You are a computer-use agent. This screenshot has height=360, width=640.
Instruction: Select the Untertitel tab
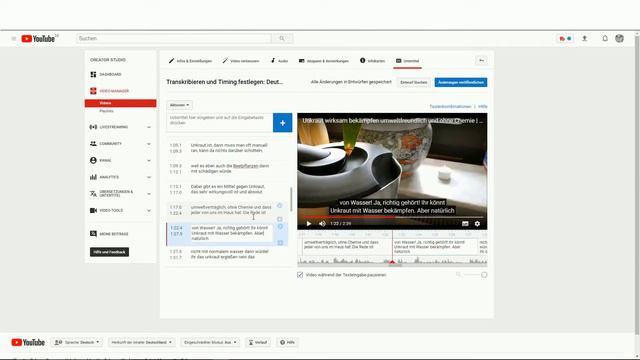point(407,61)
